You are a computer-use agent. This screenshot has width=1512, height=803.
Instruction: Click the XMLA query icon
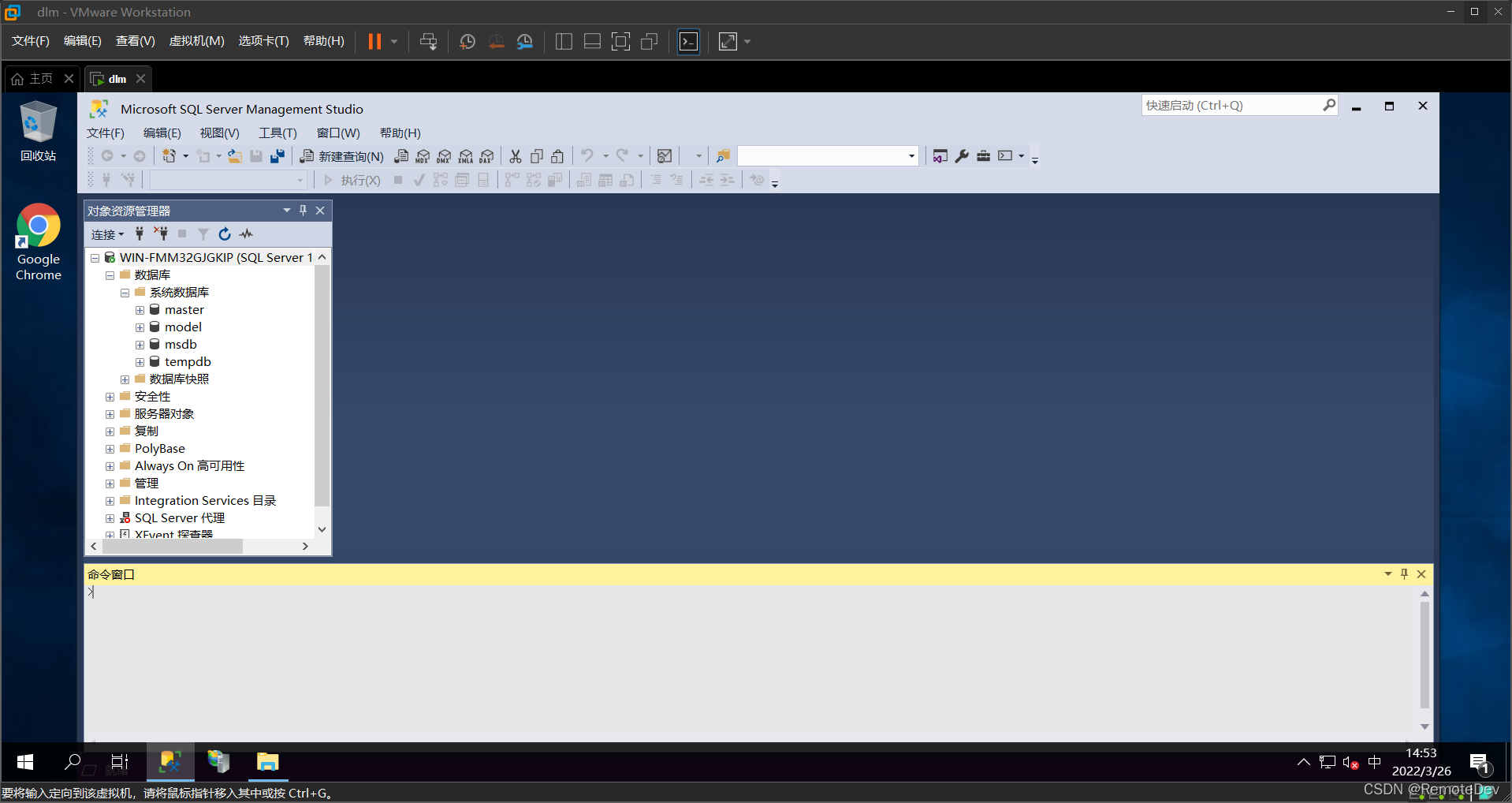(x=466, y=156)
